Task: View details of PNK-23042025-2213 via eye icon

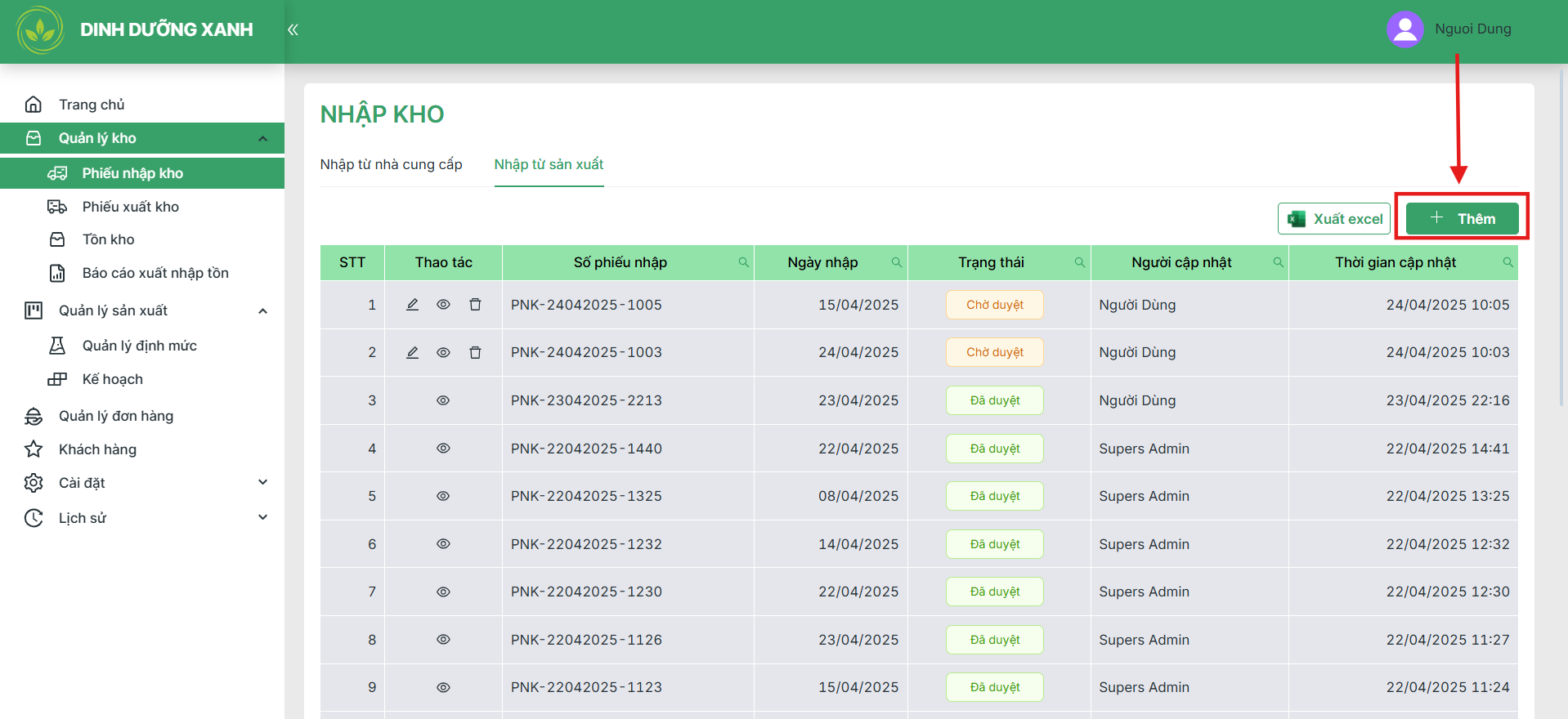Action: 443,400
